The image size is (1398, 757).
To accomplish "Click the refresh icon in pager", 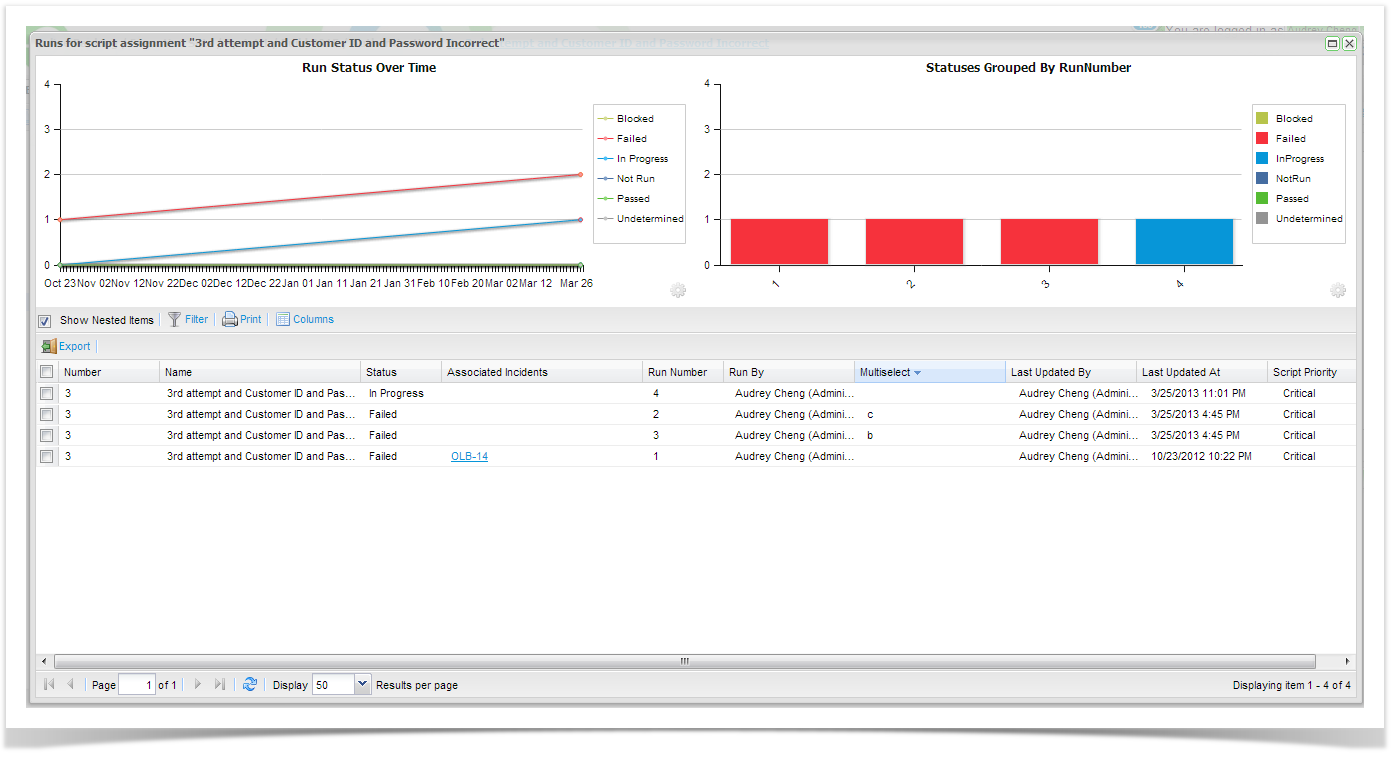I will pyautogui.click(x=250, y=685).
